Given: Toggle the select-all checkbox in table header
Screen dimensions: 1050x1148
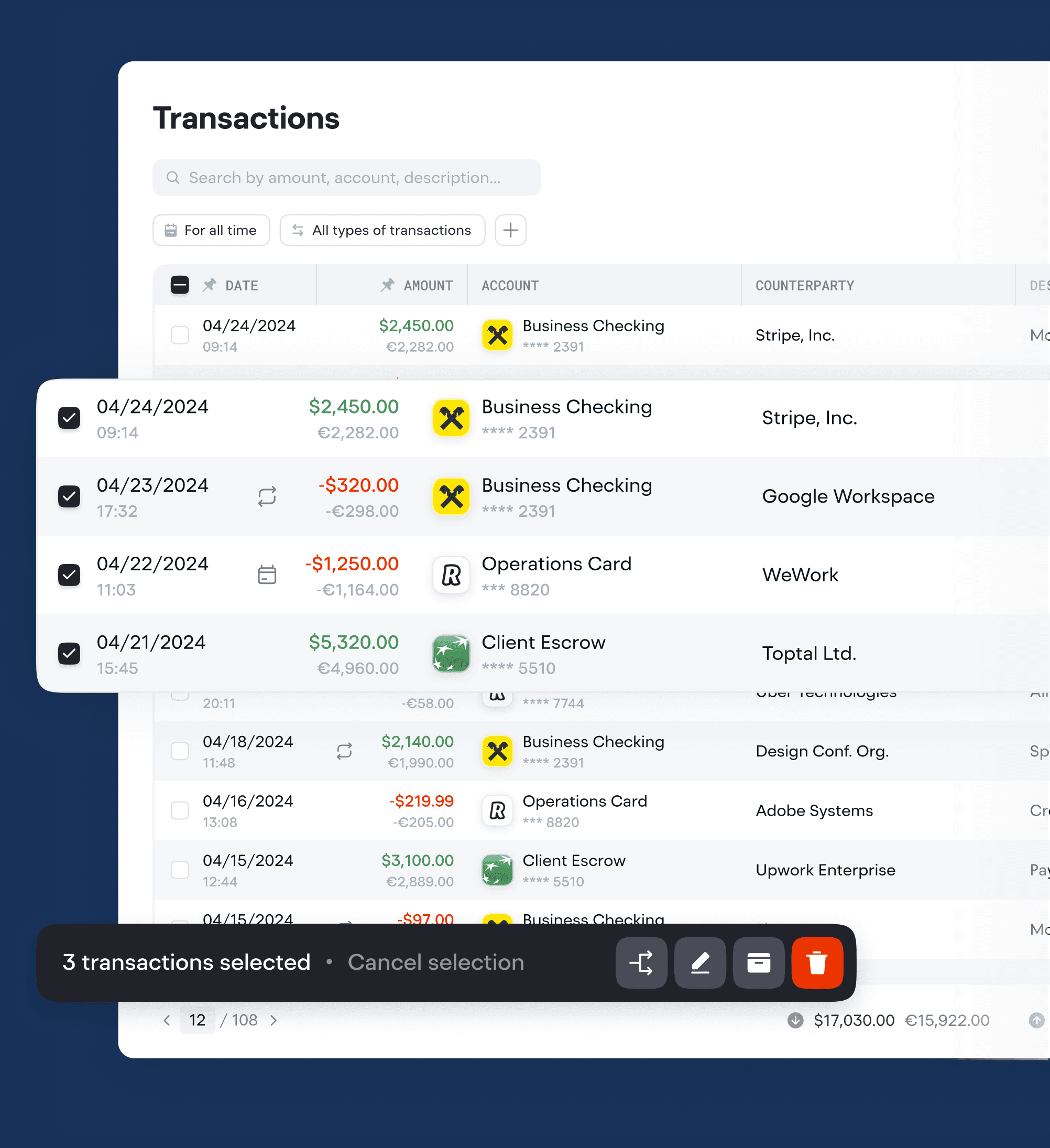Looking at the screenshot, I should pyautogui.click(x=180, y=285).
